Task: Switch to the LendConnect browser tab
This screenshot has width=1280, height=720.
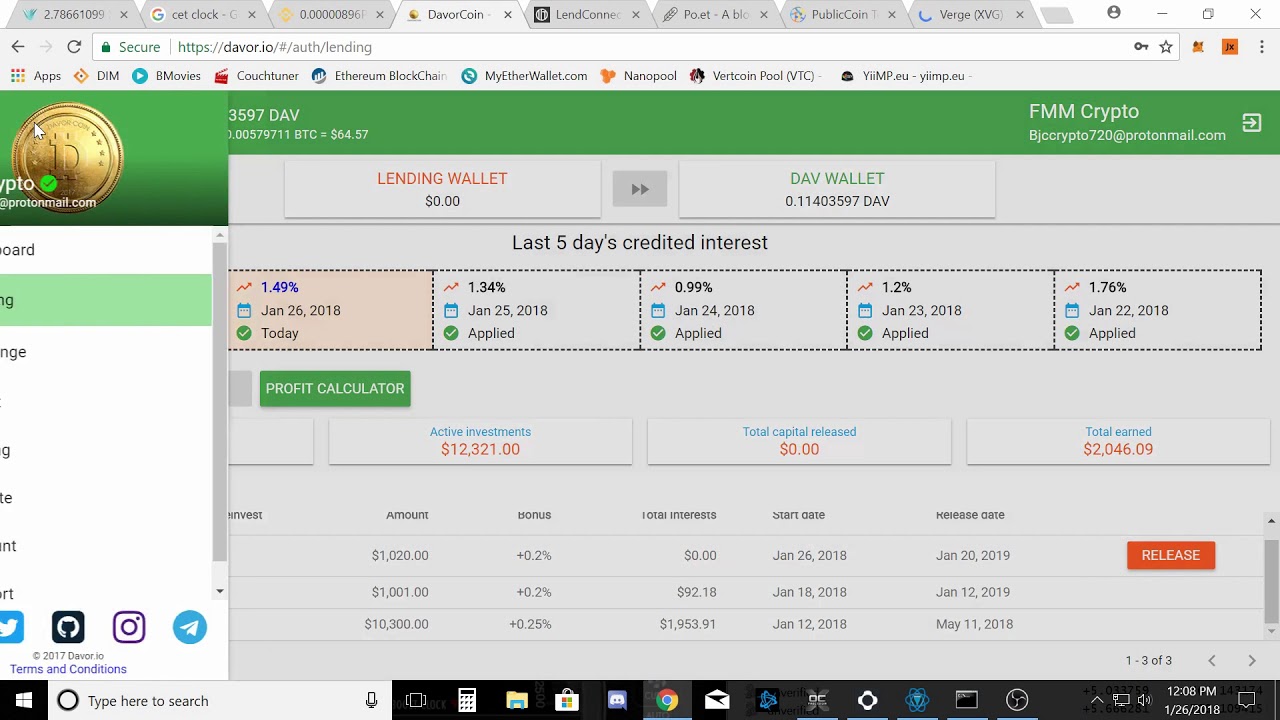Action: [x=588, y=15]
